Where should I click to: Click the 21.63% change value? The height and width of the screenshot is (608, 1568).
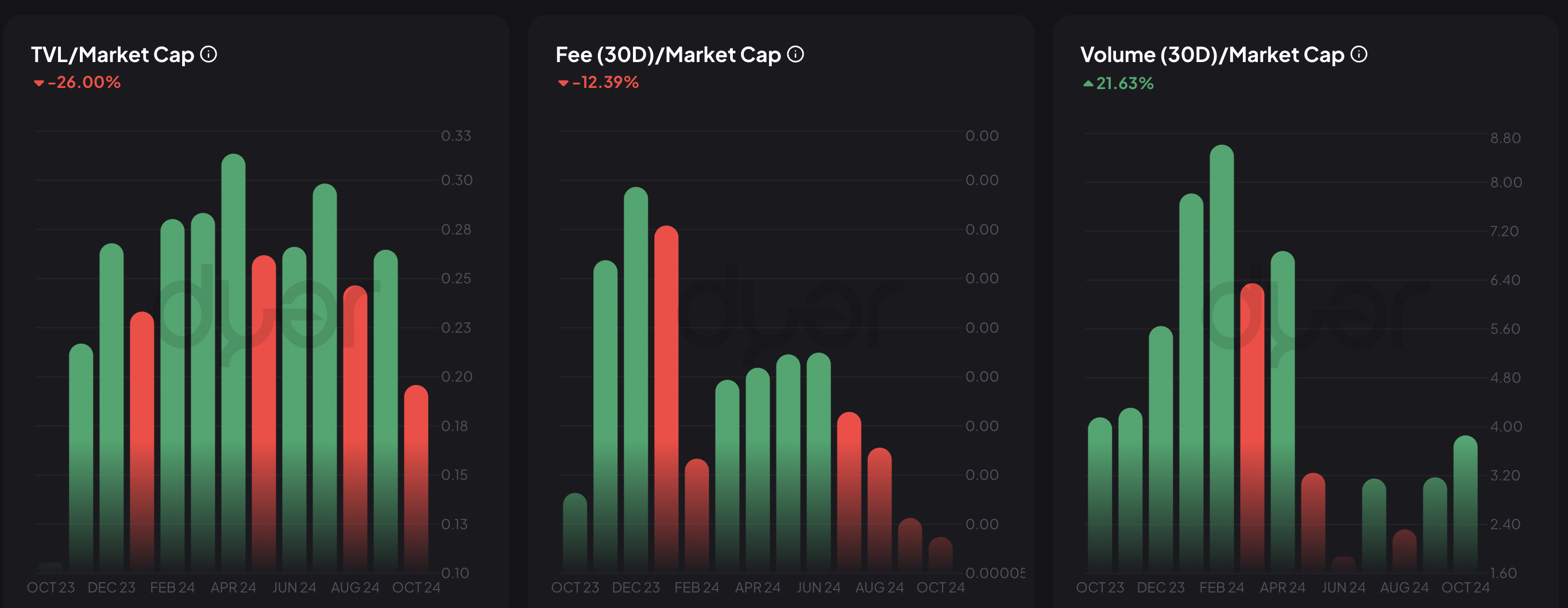tap(1125, 83)
